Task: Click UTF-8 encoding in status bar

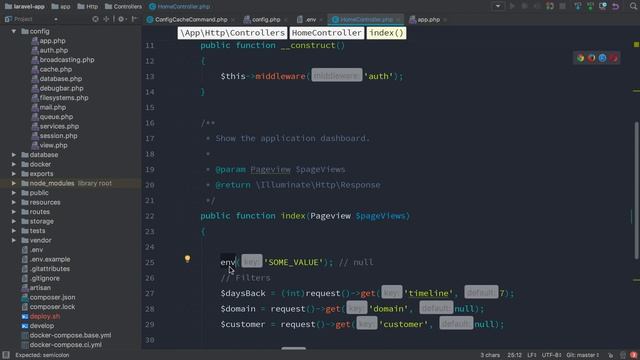Action: click(x=551, y=355)
